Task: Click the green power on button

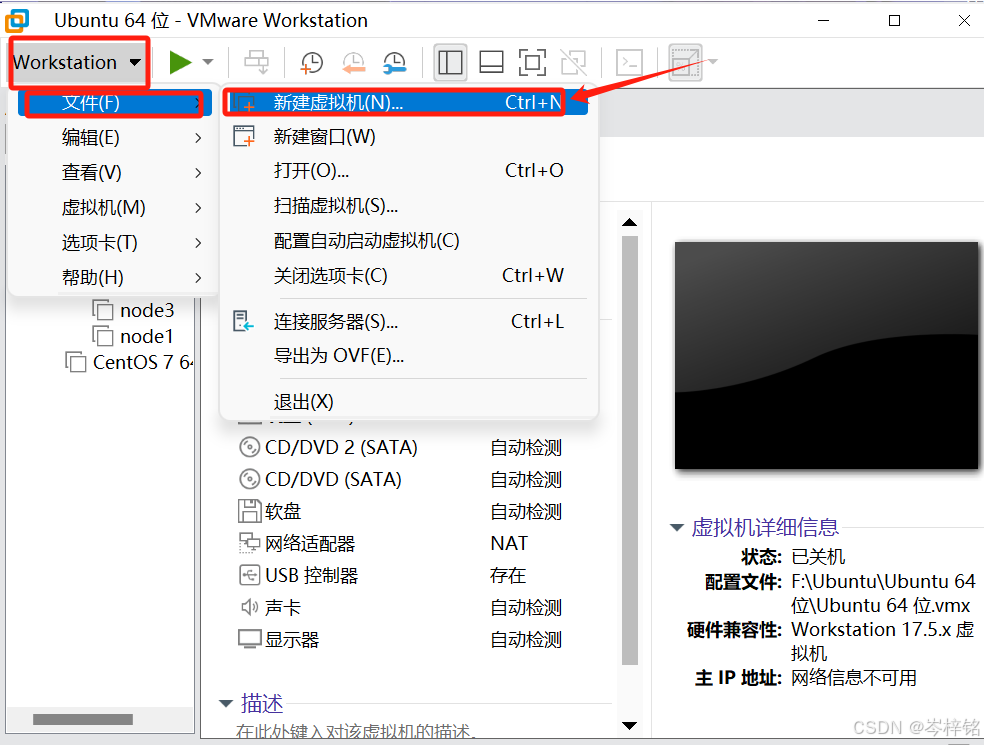Action: coord(180,62)
